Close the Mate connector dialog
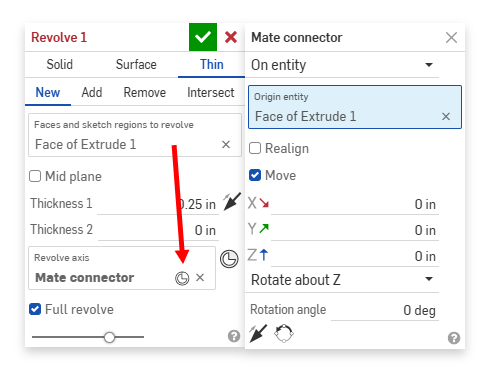491x373 pixels. 451,37
